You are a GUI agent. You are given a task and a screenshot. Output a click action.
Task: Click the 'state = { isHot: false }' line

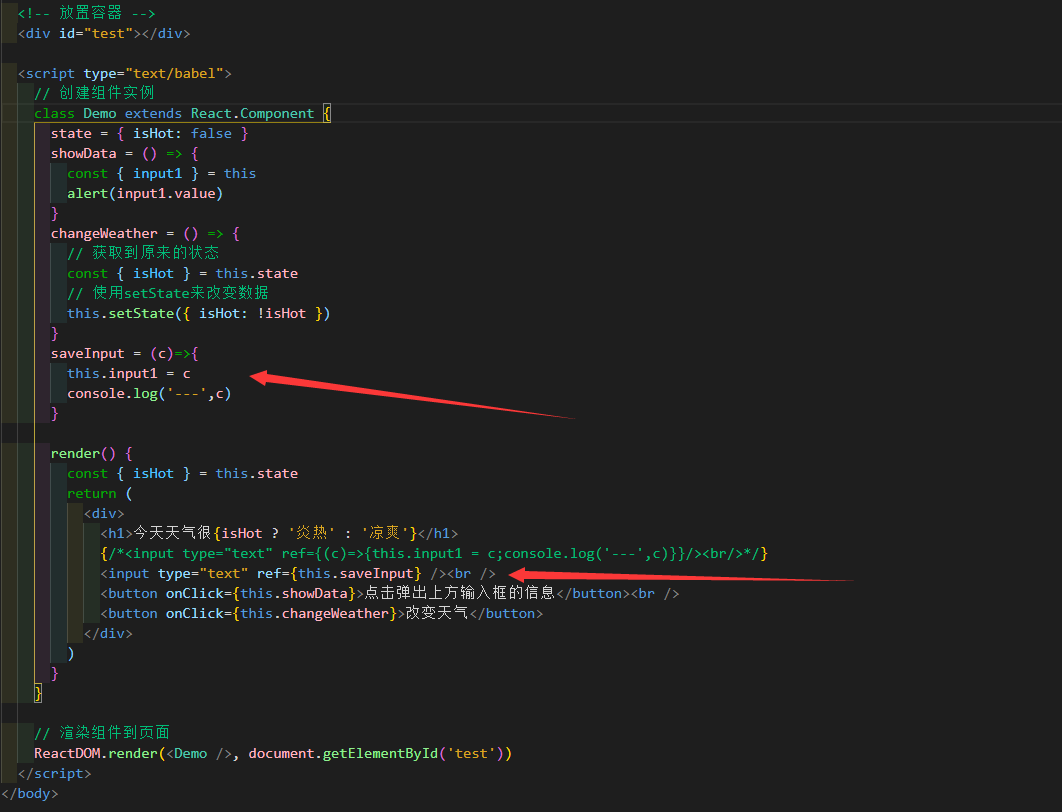click(x=150, y=133)
